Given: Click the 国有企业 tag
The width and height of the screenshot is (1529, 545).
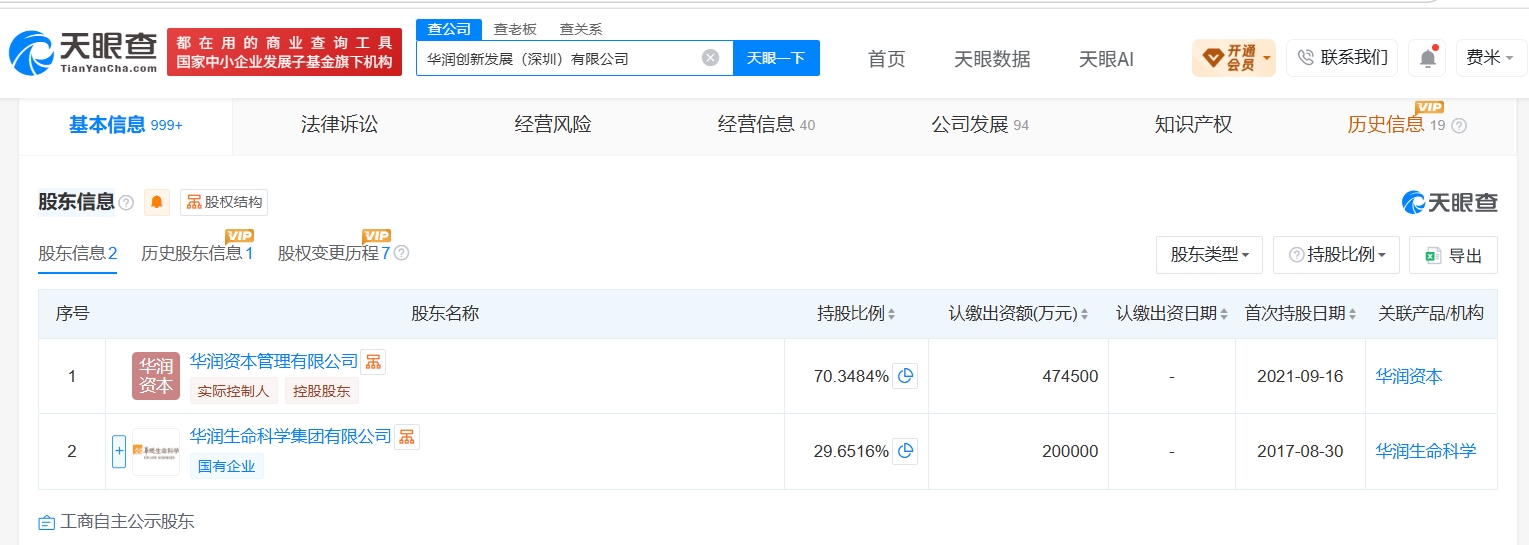Looking at the screenshot, I should point(226,466).
